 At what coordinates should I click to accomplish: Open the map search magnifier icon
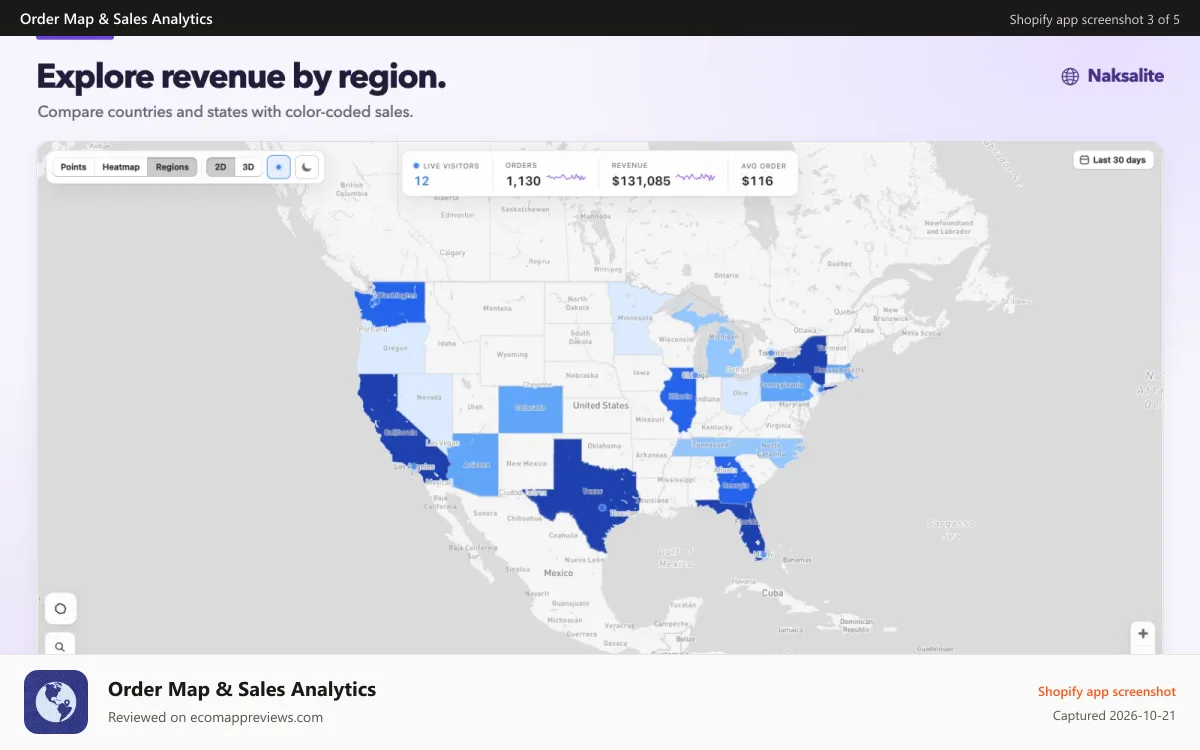[x=60, y=646]
